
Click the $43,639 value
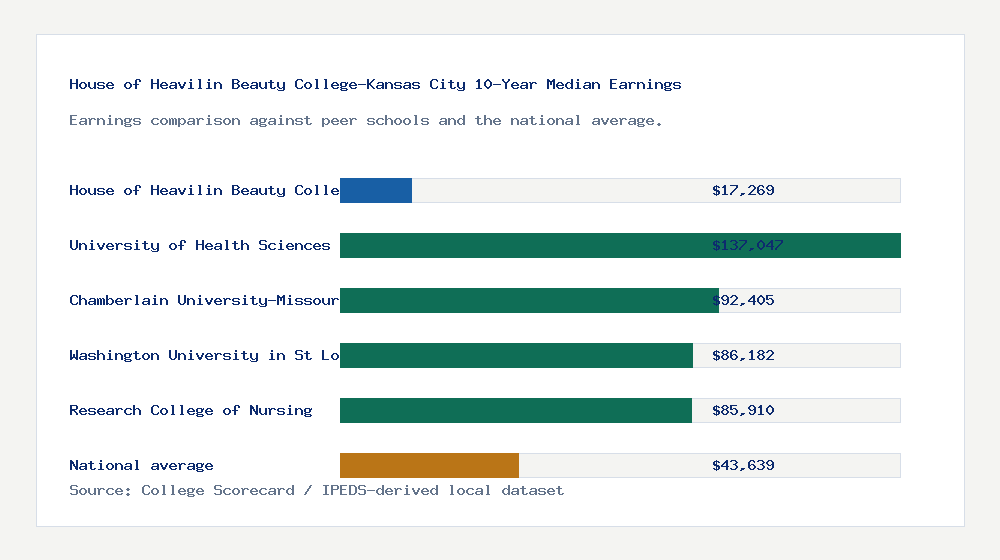pos(743,466)
